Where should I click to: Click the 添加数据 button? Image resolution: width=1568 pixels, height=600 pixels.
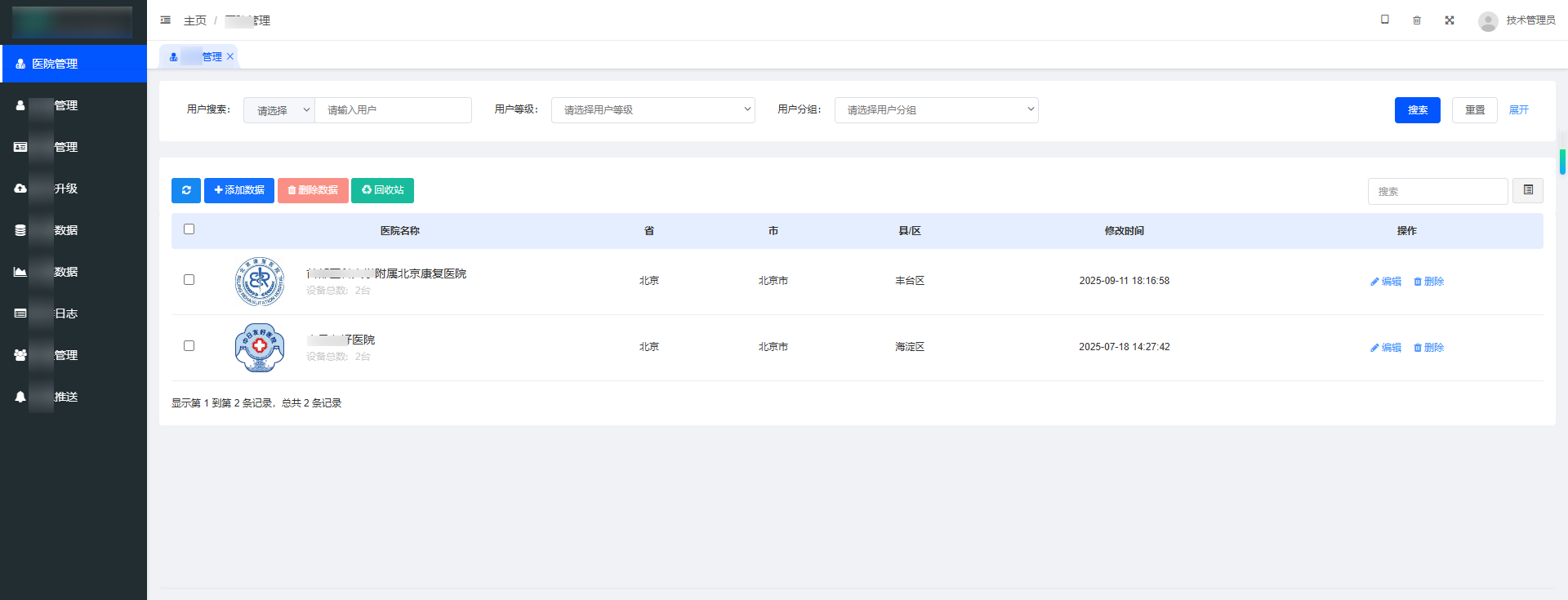click(x=239, y=190)
